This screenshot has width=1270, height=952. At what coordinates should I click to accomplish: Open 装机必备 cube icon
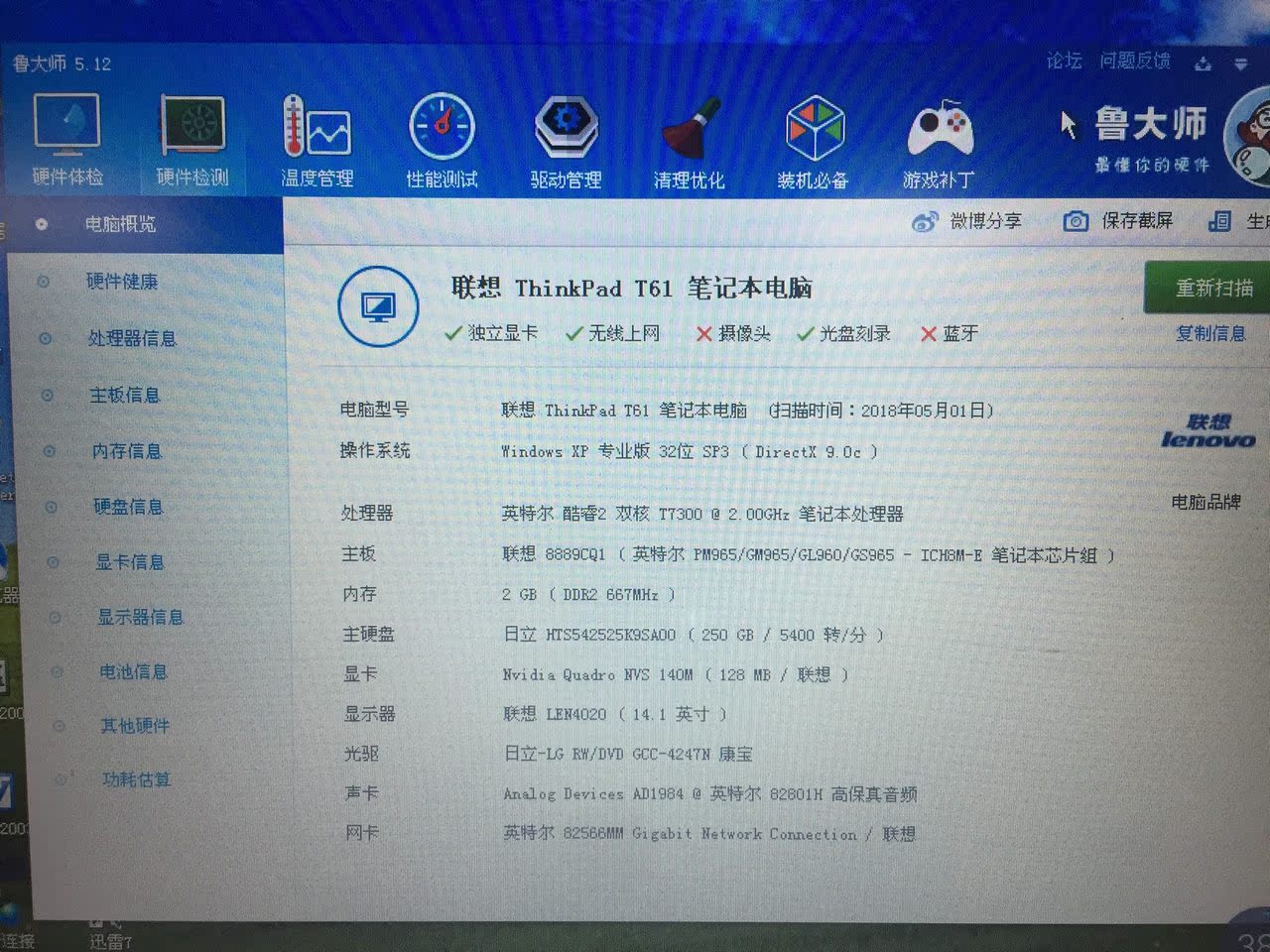[x=814, y=142]
